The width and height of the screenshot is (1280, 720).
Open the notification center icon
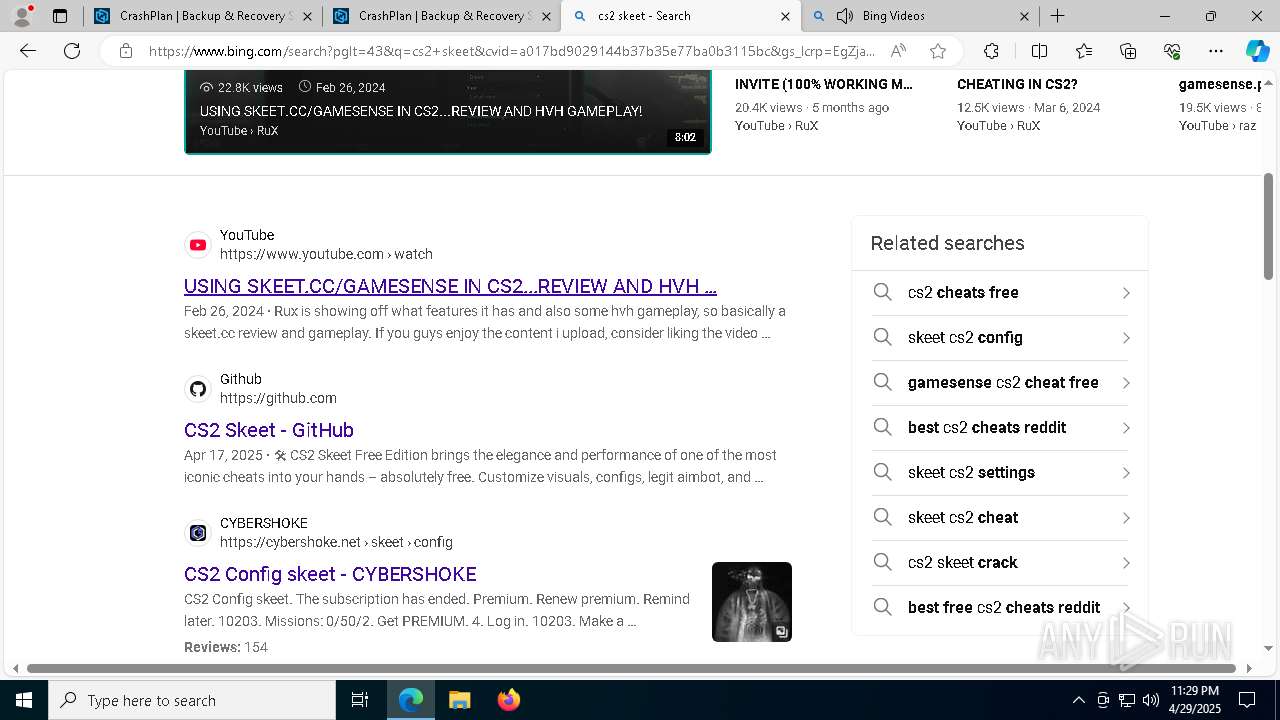pyautogui.click(x=1247, y=700)
